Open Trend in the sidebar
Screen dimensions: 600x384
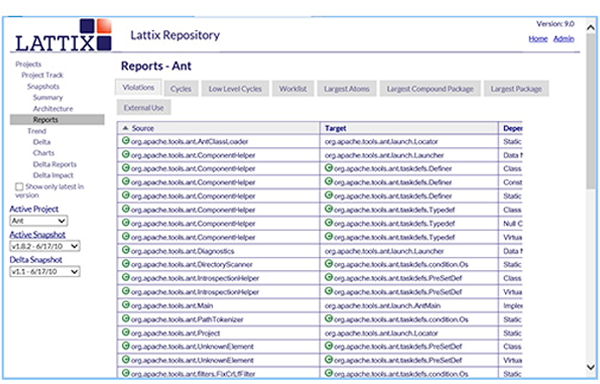pos(37,131)
